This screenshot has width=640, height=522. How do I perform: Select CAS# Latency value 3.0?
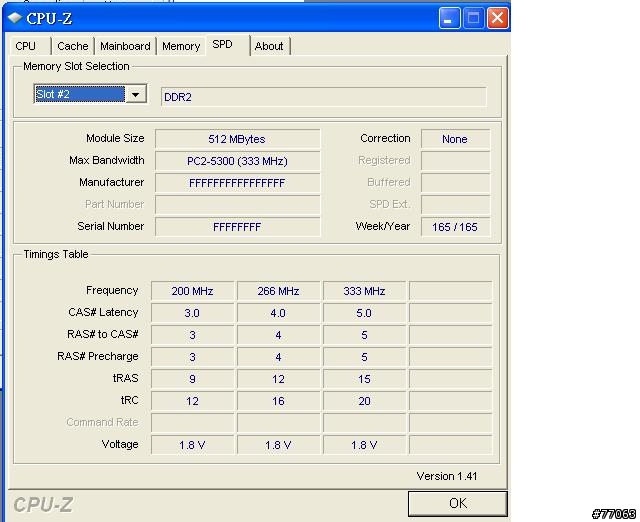coord(192,313)
